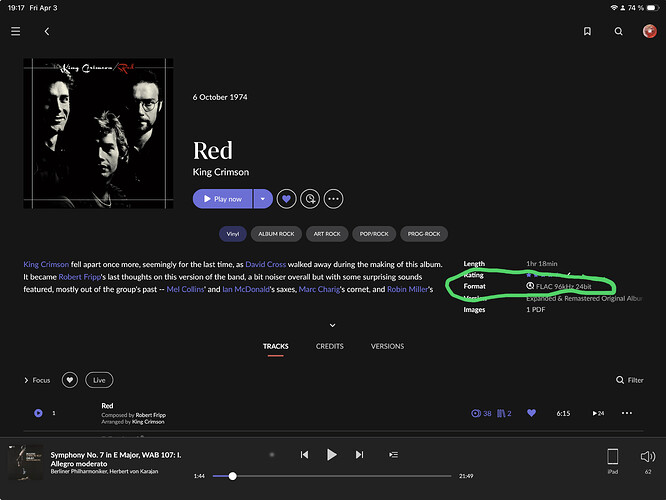Open the hamburger navigation menu
Screen dimensions: 666x500
coord(16,31)
